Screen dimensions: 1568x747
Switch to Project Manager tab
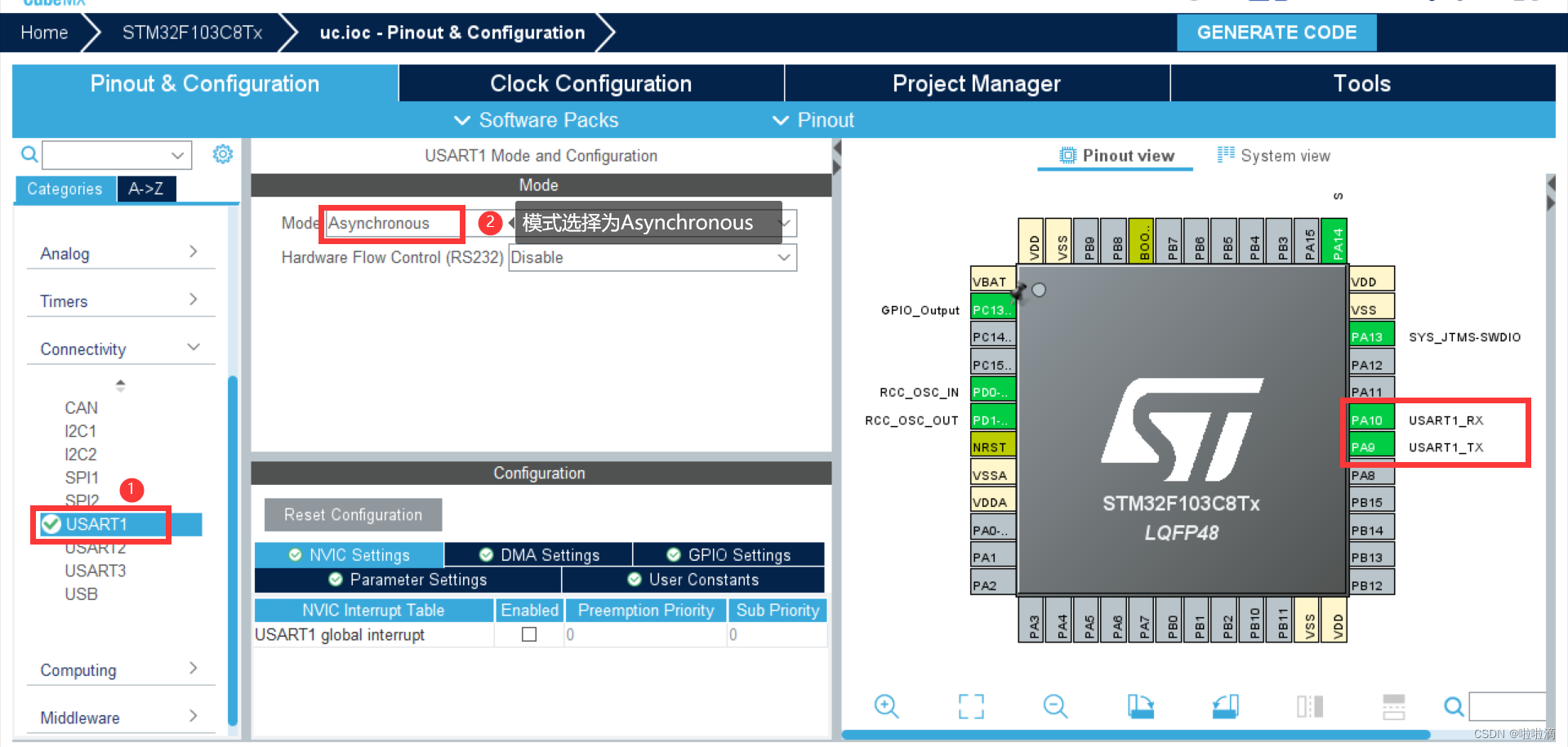[x=977, y=83]
